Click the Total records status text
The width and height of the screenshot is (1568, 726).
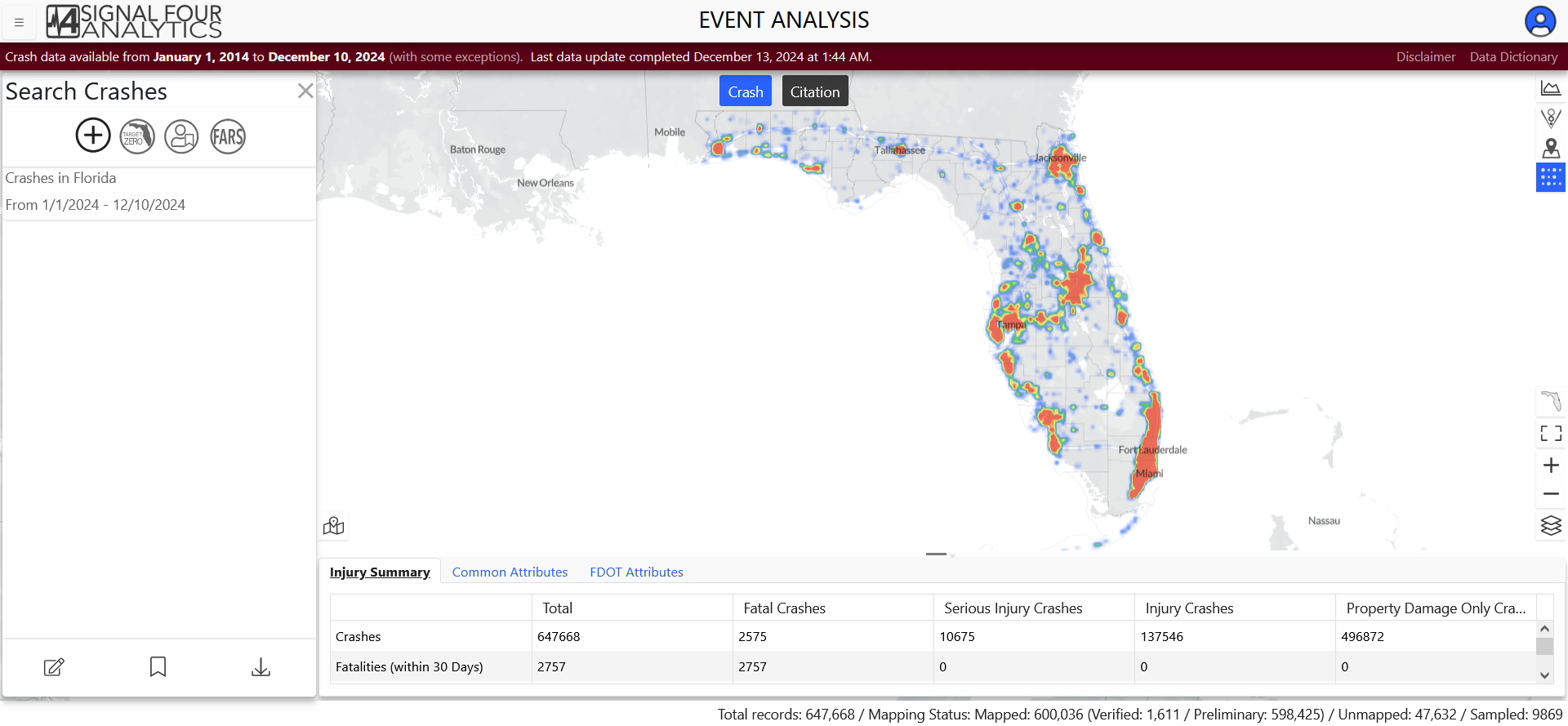1139,715
